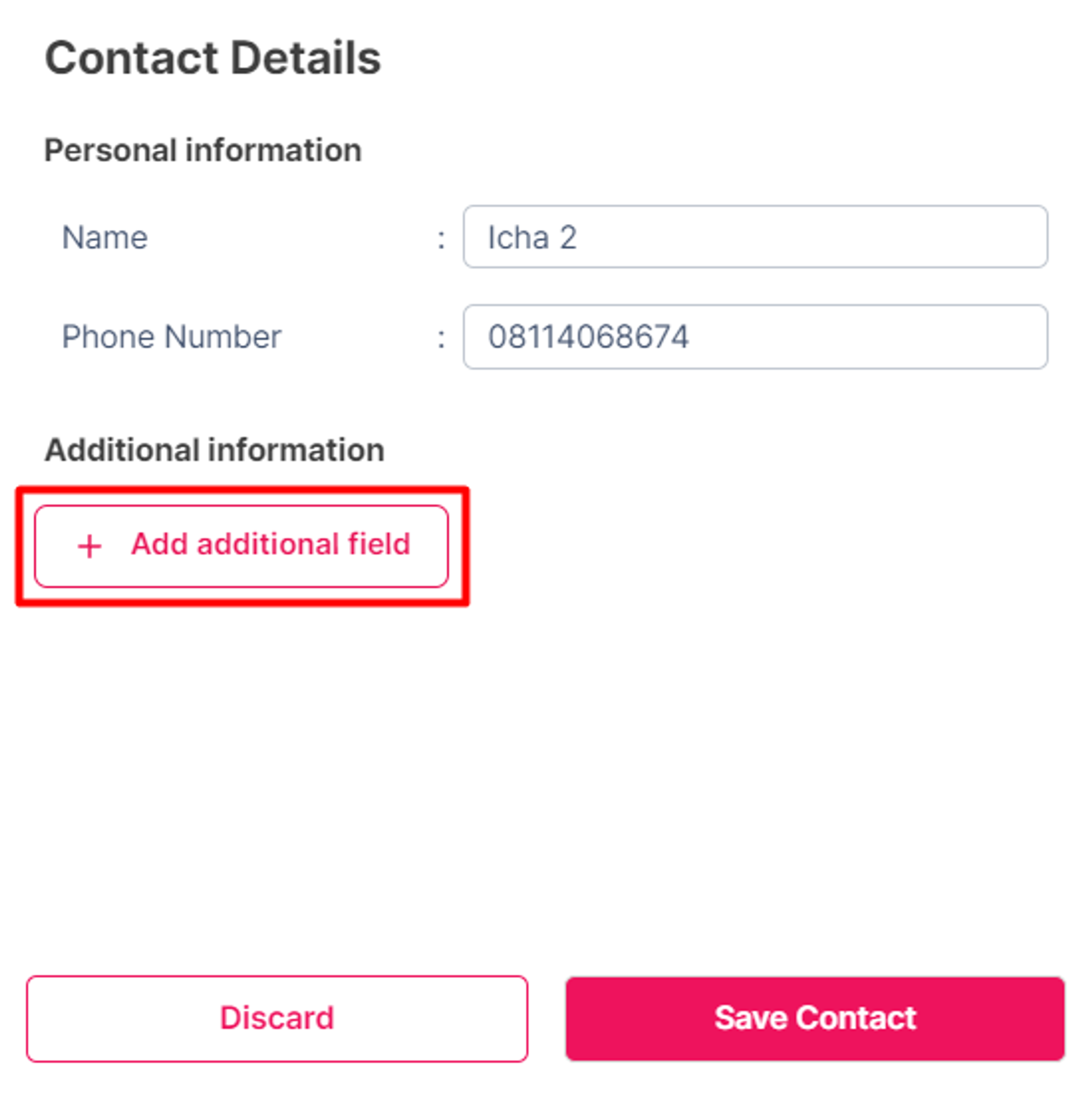Click the word 'Contact' in the heading

131,58
